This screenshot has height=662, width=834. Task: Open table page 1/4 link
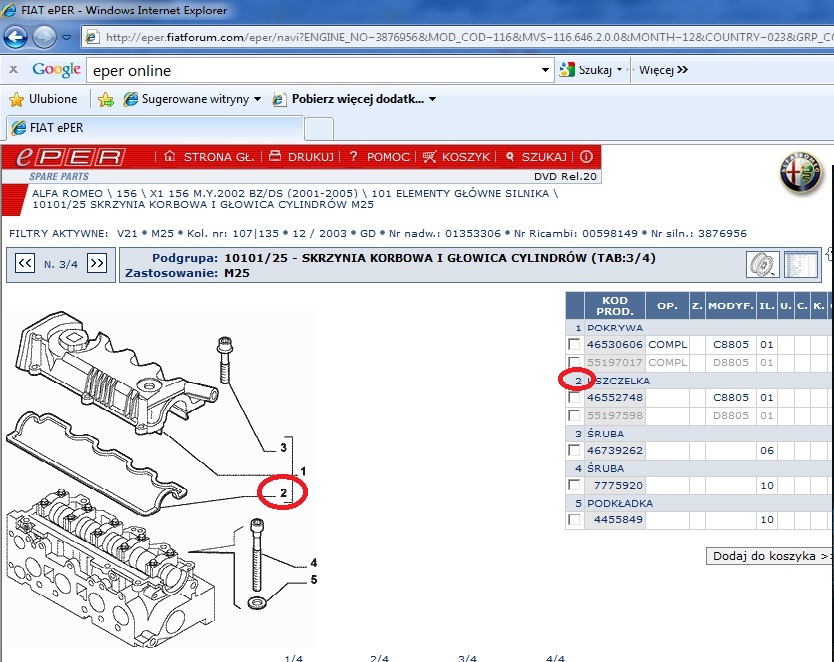(x=294, y=658)
